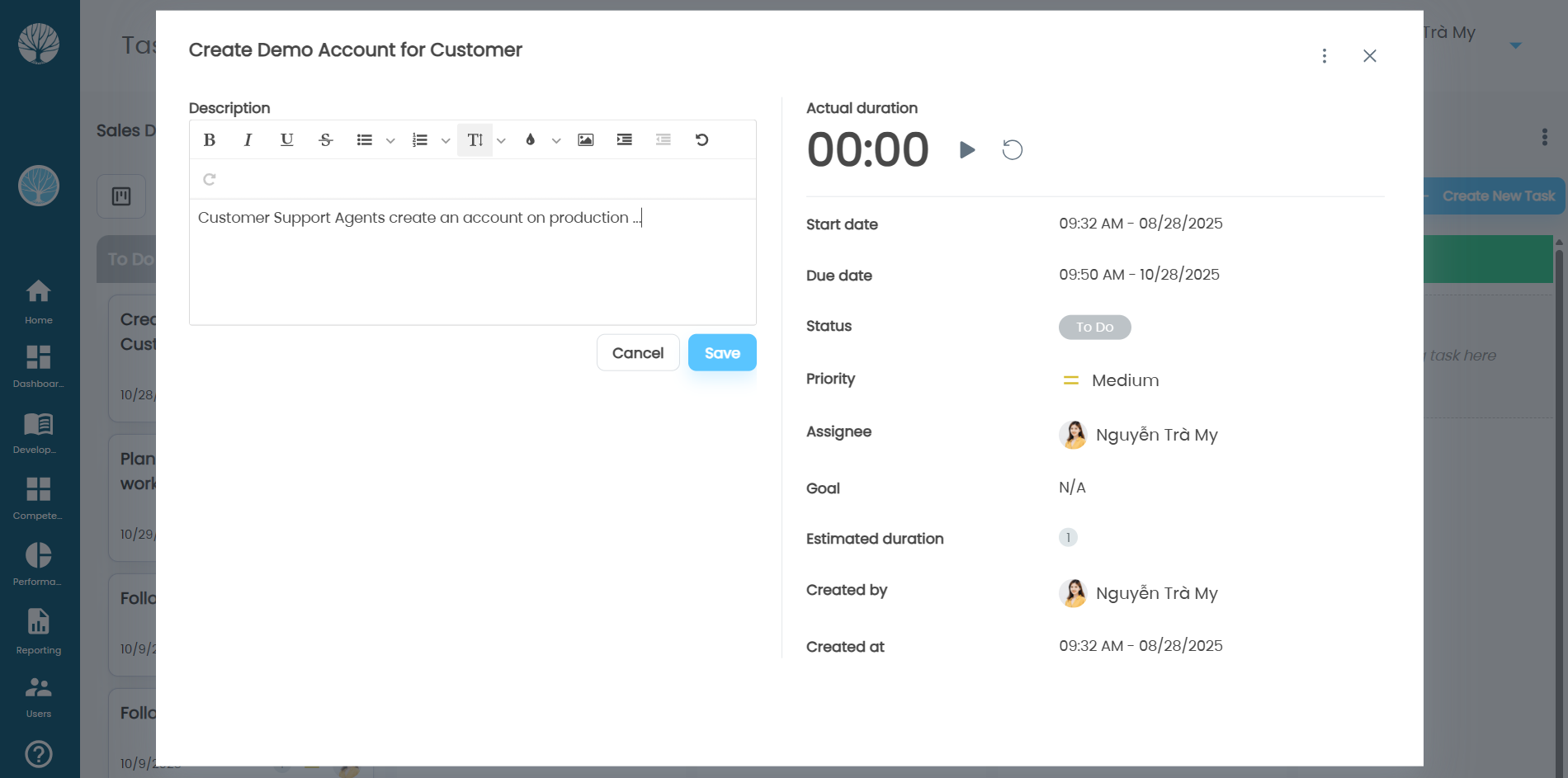The image size is (1568, 778).
Task: Go to Home in sidebar
Action: coord(39,302)
